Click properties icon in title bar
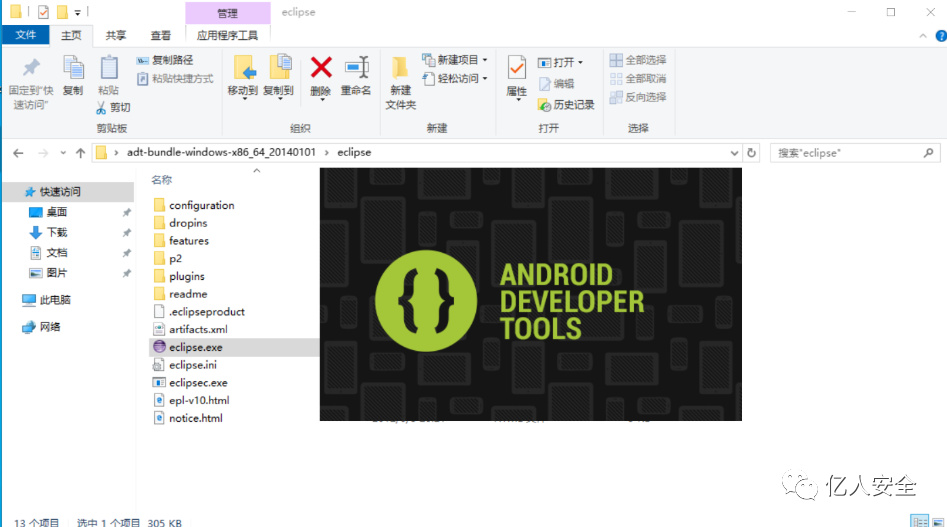This screenshot has width=947, height=527. point(43,11)
